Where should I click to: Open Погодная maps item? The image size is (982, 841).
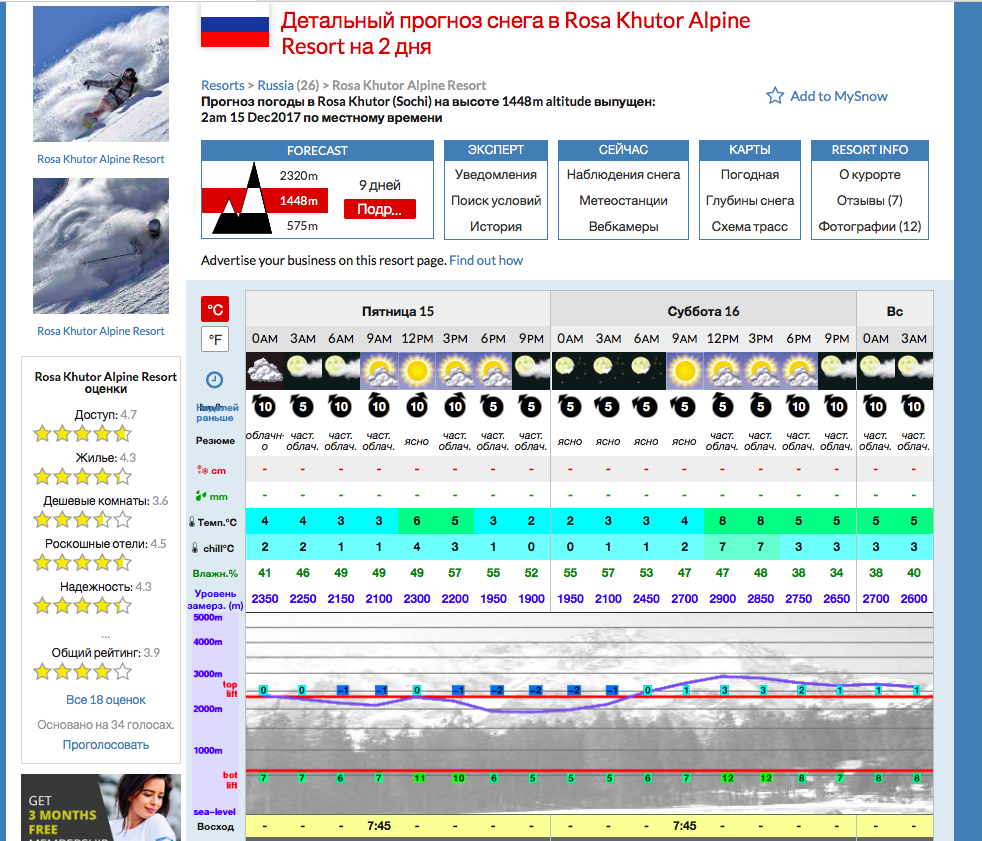pos(750,175)
